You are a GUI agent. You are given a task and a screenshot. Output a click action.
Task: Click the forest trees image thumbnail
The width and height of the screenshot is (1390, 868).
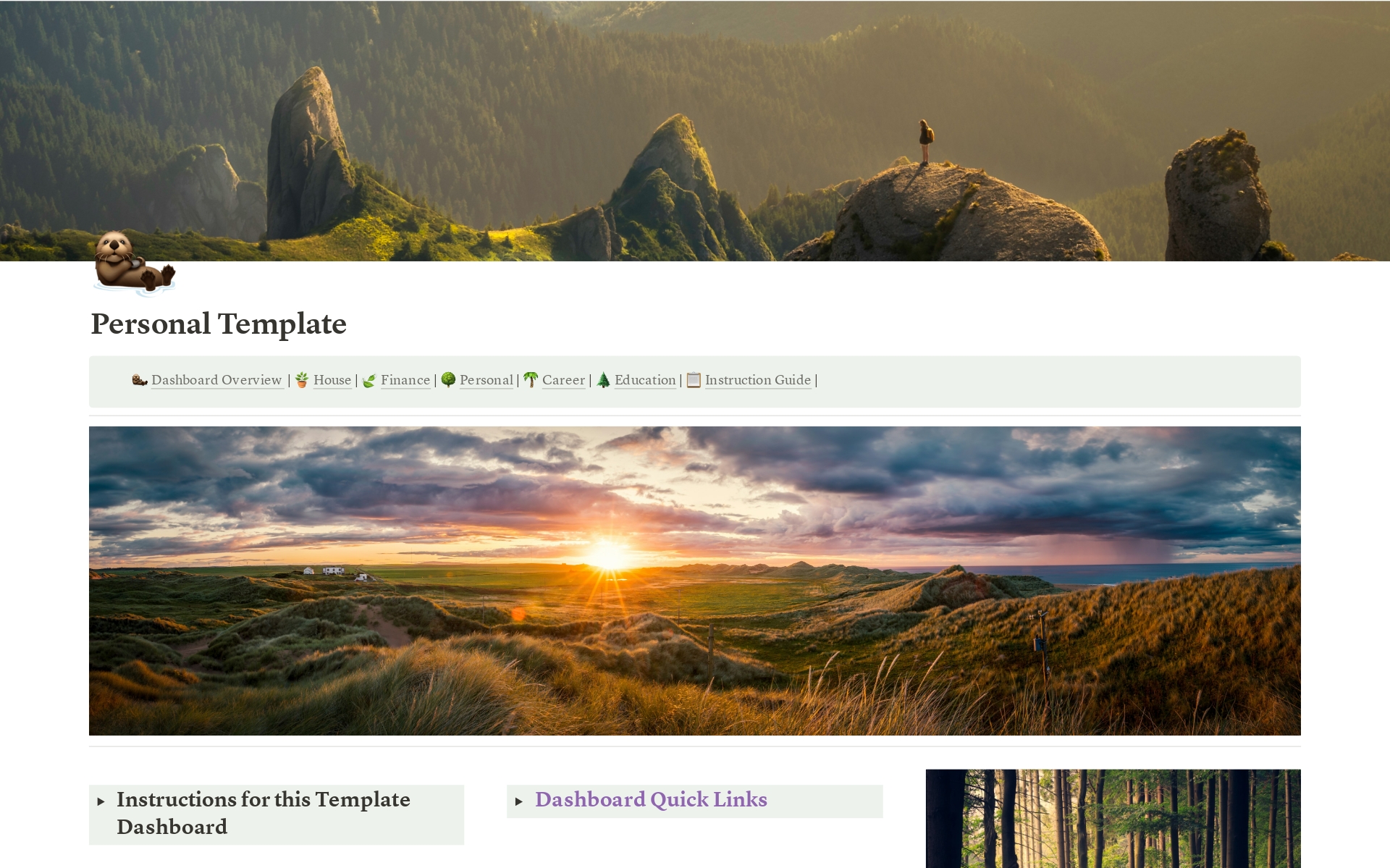click(x=1113, y=818)
